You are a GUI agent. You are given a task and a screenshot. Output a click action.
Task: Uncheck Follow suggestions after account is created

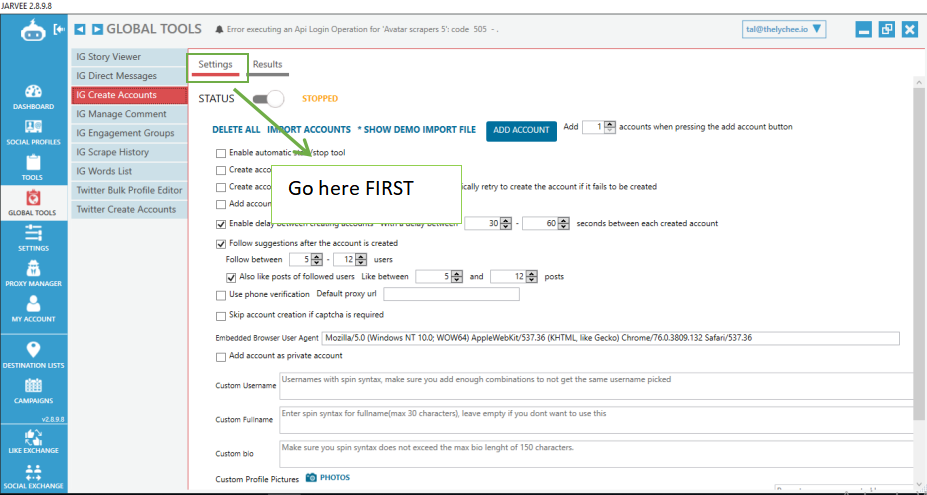(x=221, y=243)
